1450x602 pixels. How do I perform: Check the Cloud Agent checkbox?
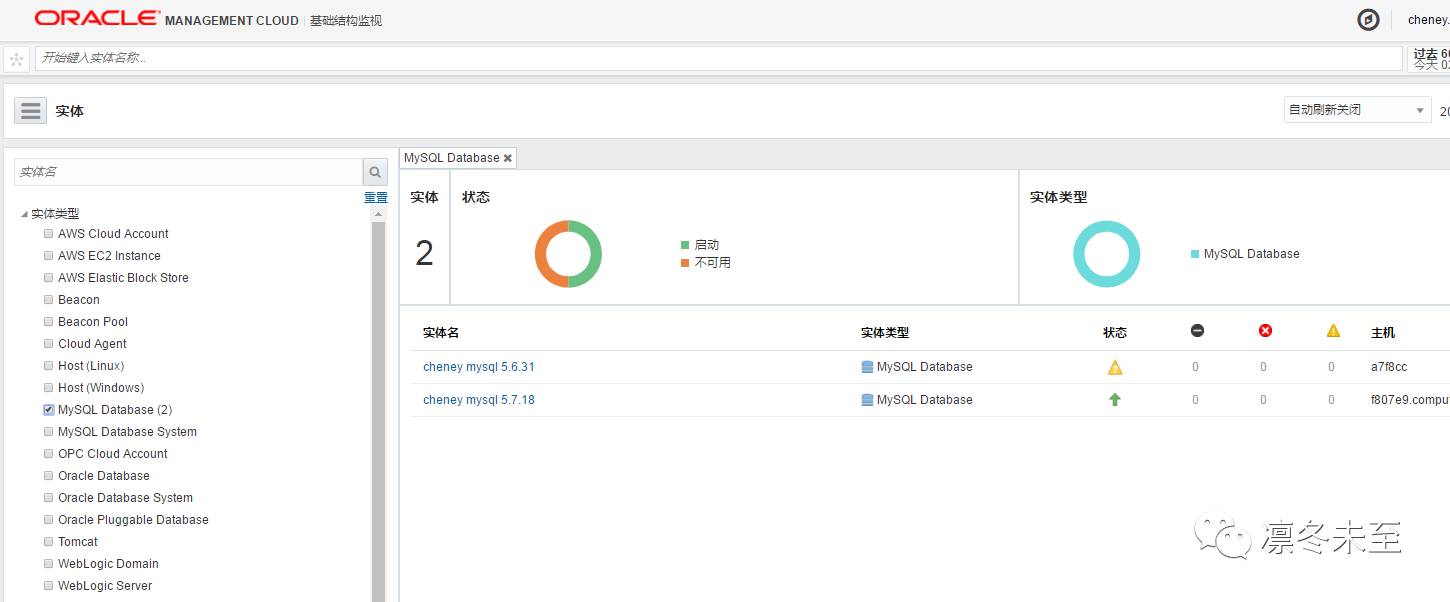tap(48, 344)
